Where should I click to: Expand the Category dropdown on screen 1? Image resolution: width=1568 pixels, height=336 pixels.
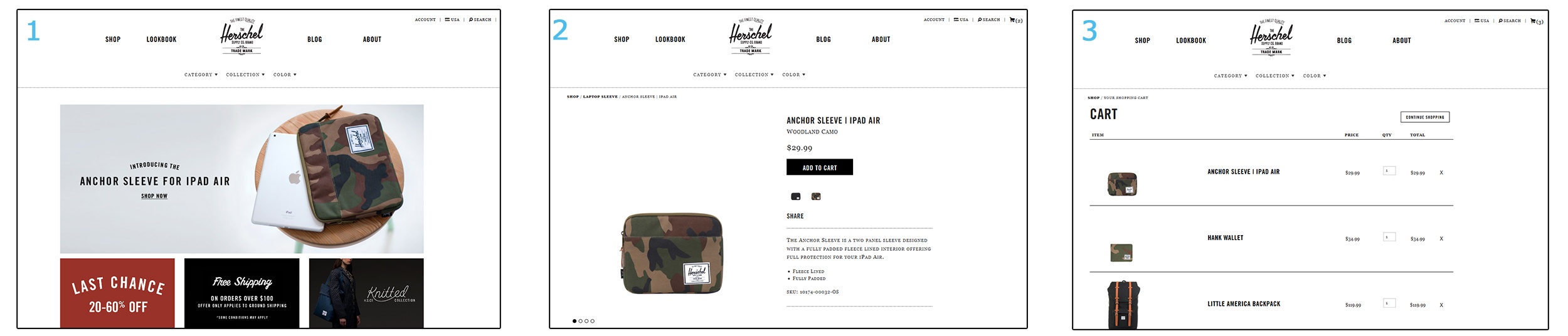pos(201,75)
